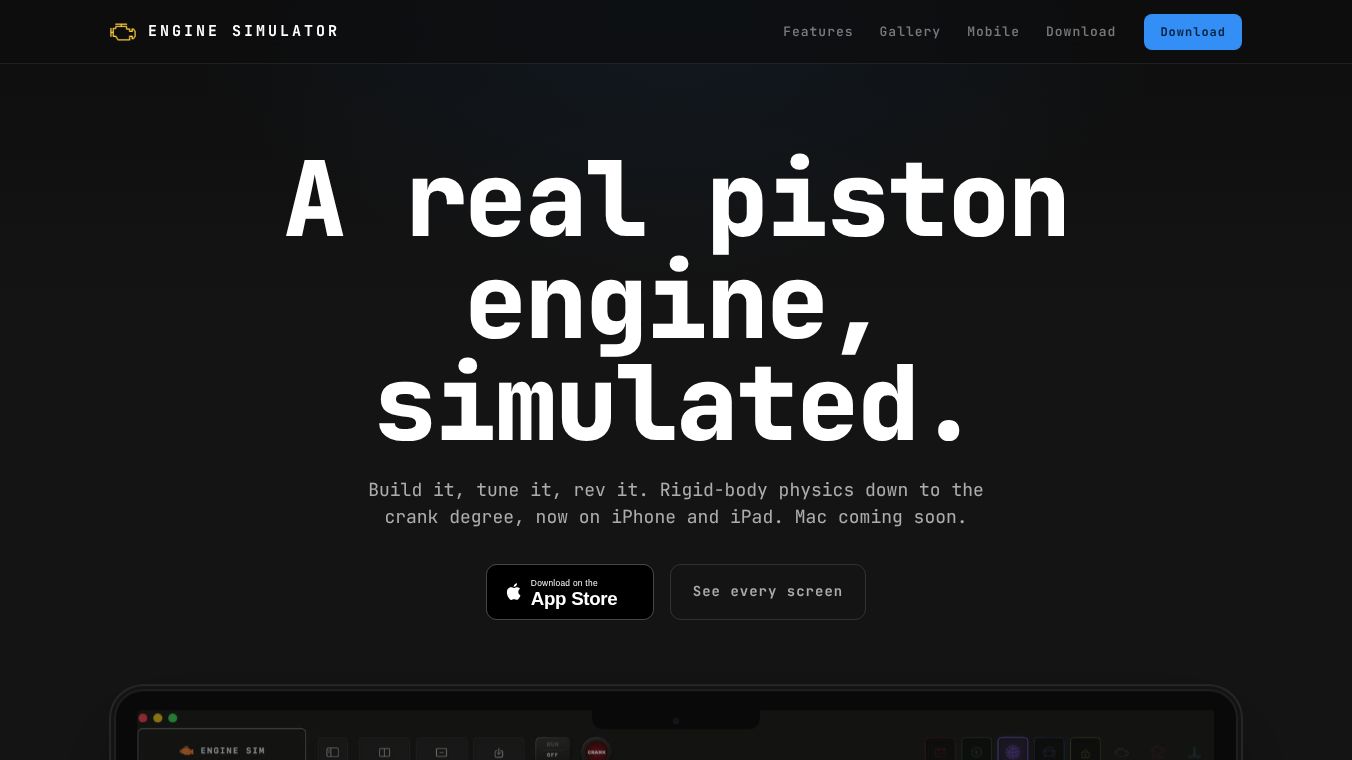Click the yellow minimize dot in preview window
1352x760 pixels.
click(x=158, y=718)
